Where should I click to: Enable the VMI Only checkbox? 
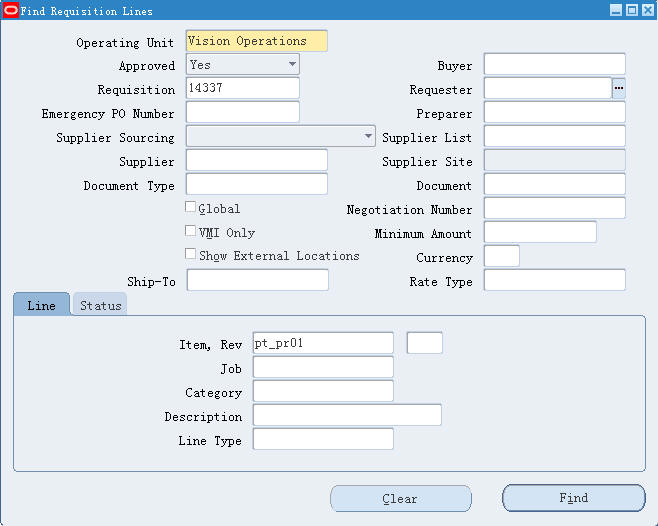pyautogui.click(x=190, y=231)
